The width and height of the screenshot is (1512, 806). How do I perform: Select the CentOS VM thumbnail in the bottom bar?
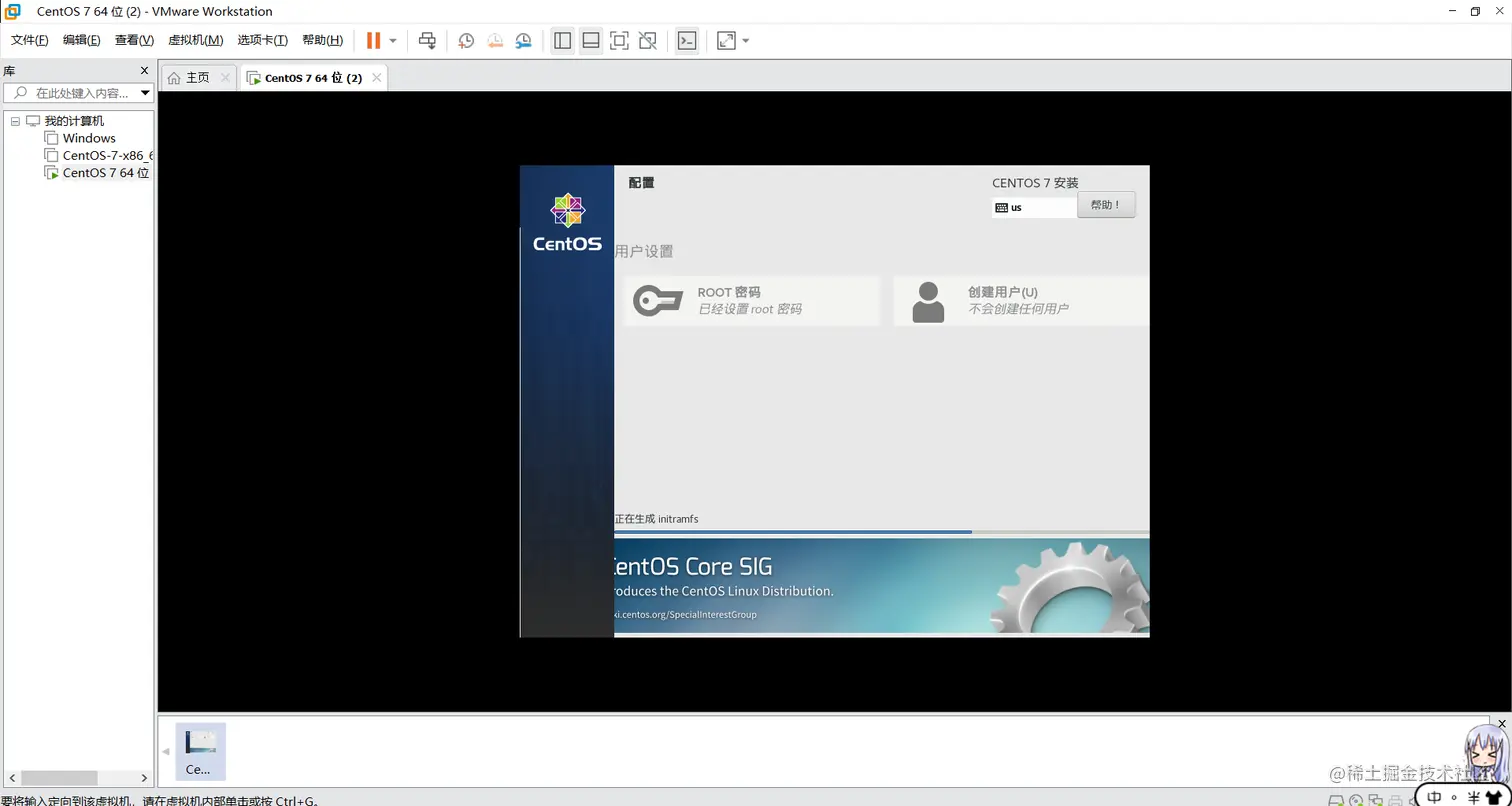pos(200,751)
